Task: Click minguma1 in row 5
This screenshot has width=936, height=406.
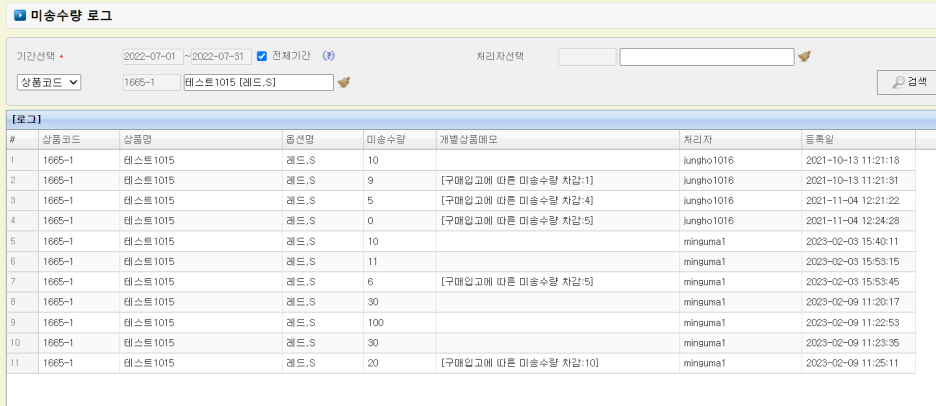Action: pos(704,241)
